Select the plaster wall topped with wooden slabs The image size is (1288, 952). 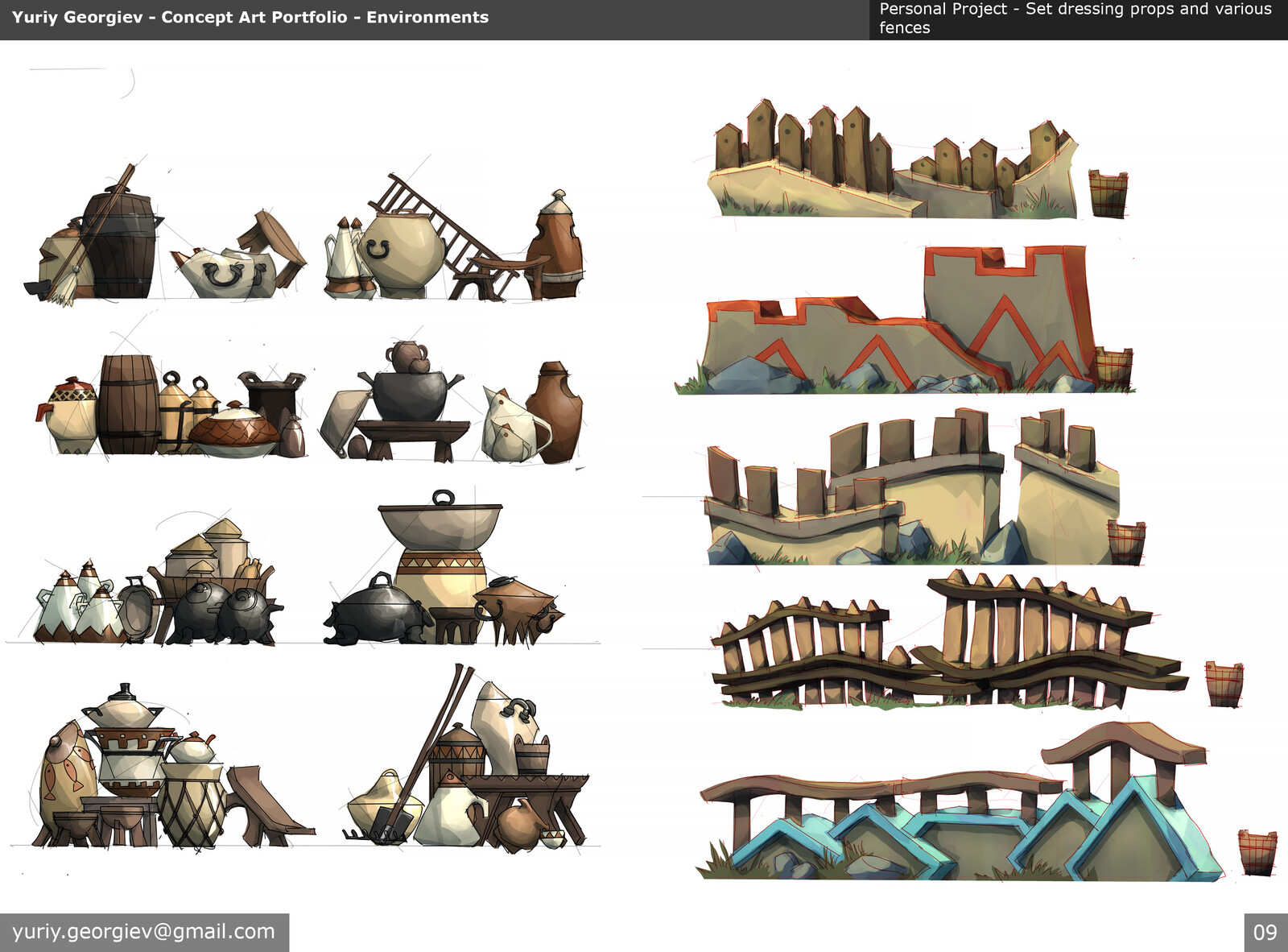tap(913, 486)
